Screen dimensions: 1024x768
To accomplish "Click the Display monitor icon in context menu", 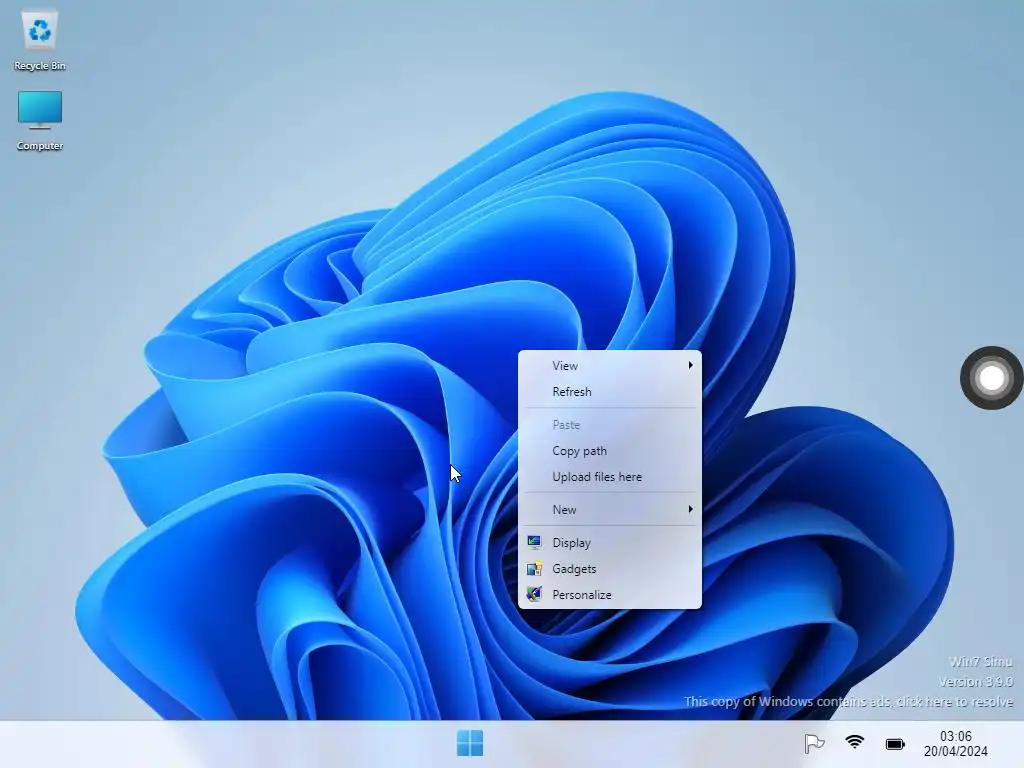I will pyautogui.click(x=534, y=542).
